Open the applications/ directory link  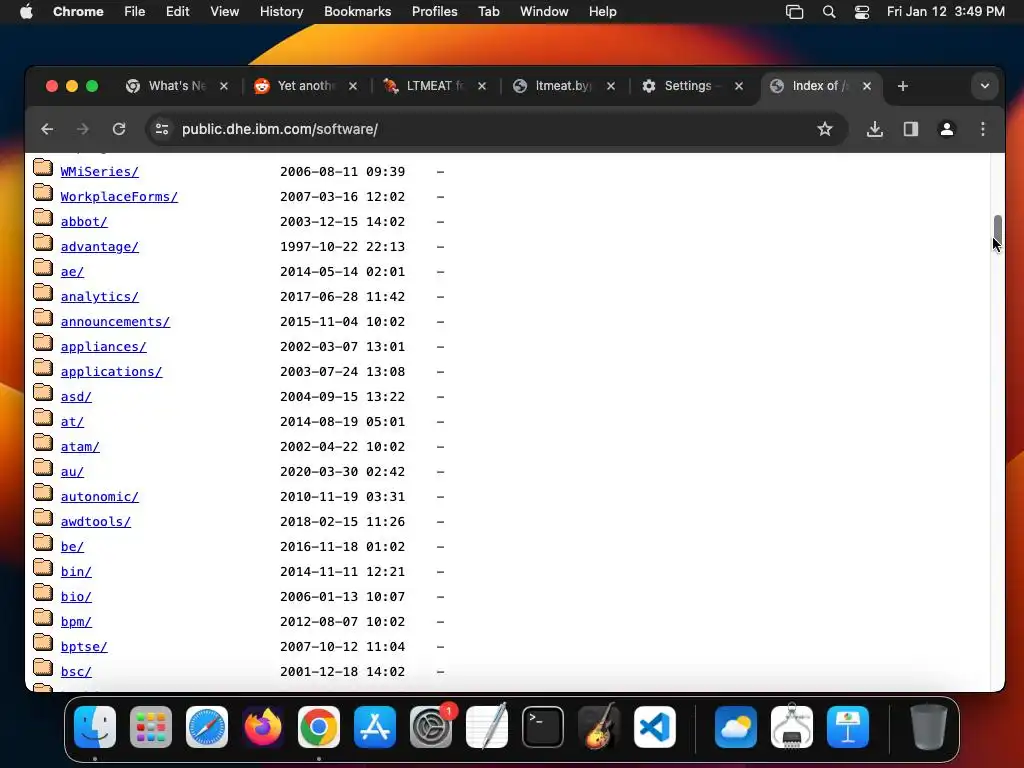click(x=111, y=372)
